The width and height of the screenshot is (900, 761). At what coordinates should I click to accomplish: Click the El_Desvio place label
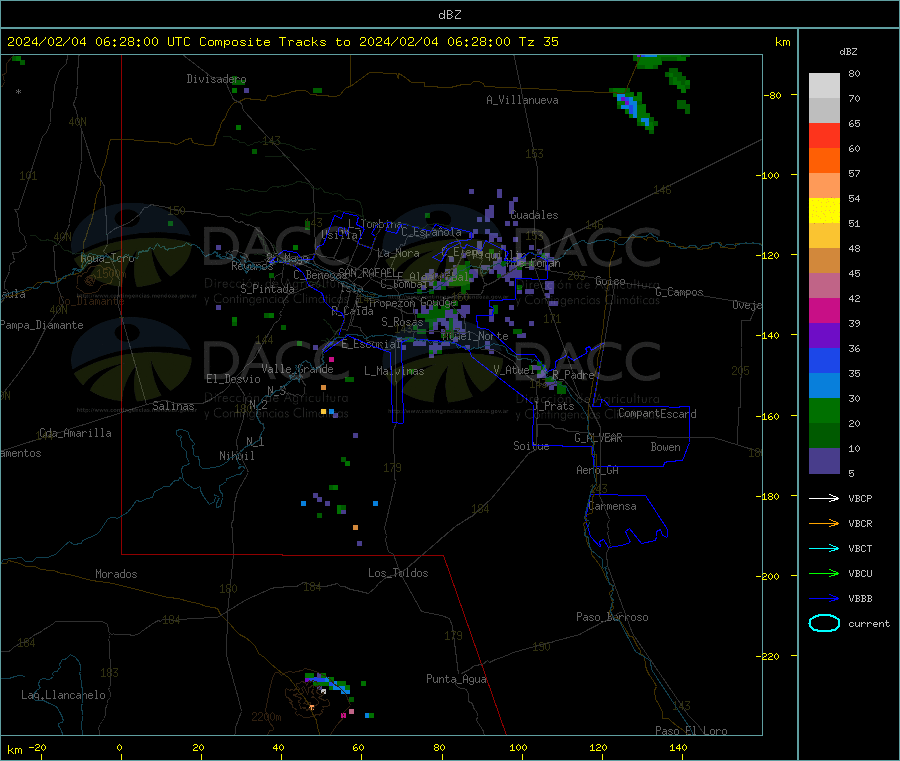coord(233,379)
